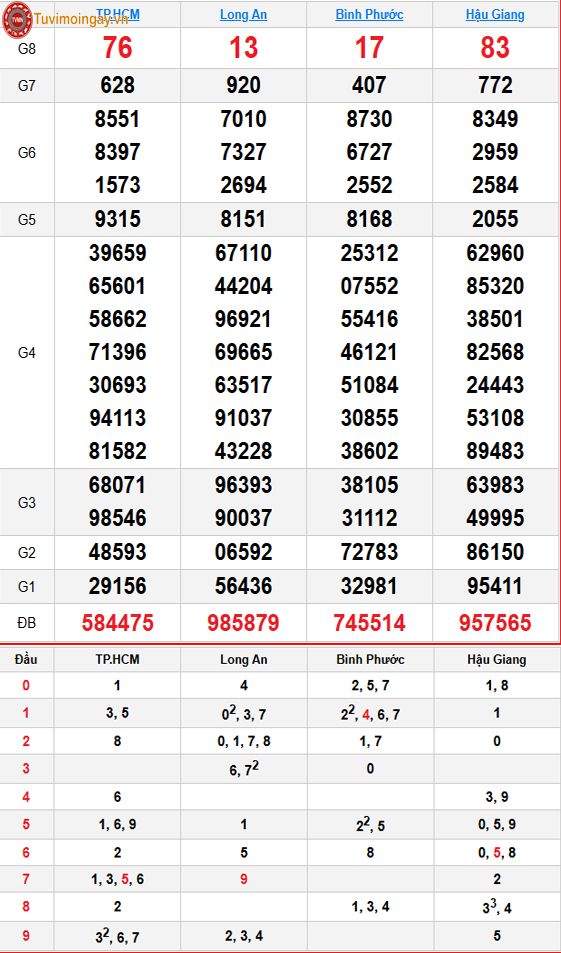The image size is (561, 953).
Task: Click the G5 number 8151
Action: (243, 219)
